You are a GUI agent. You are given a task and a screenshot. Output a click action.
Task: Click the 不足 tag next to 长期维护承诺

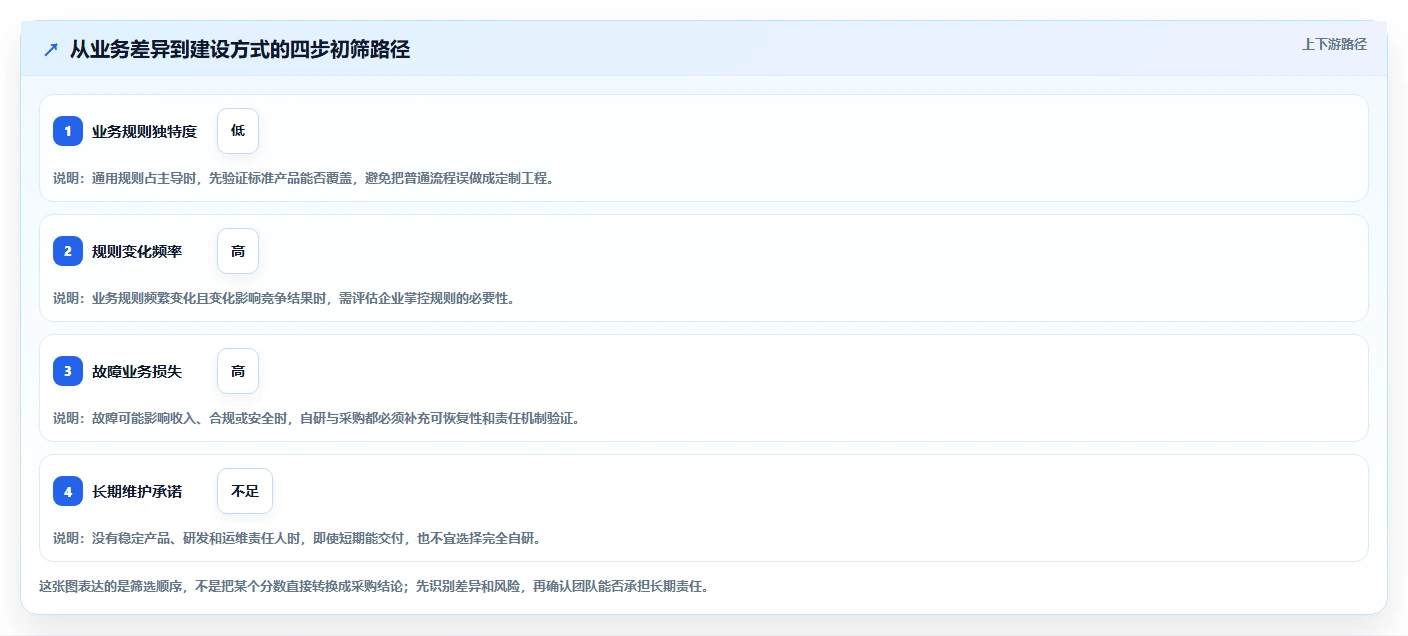(x=245, y=491)
